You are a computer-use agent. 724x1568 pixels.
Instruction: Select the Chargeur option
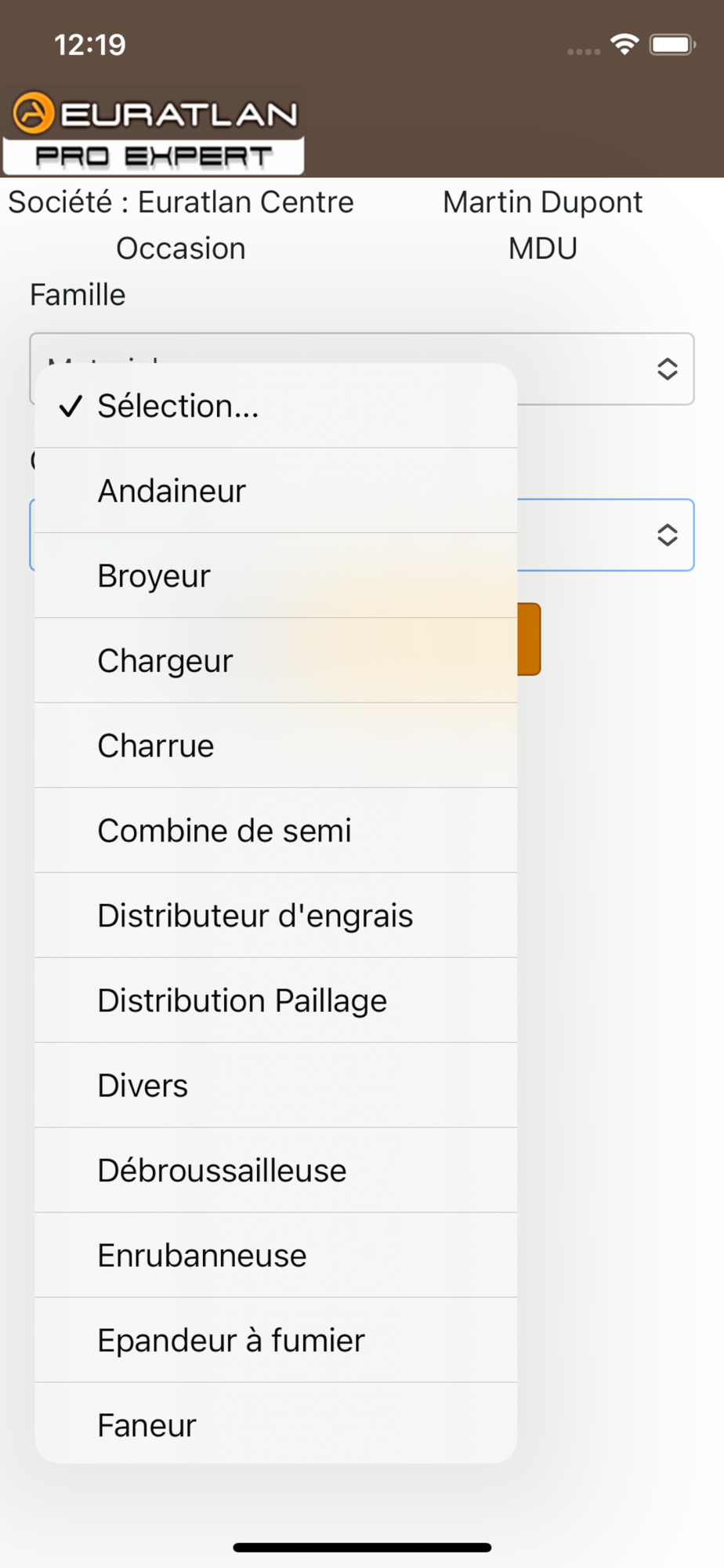coord(276,661)
